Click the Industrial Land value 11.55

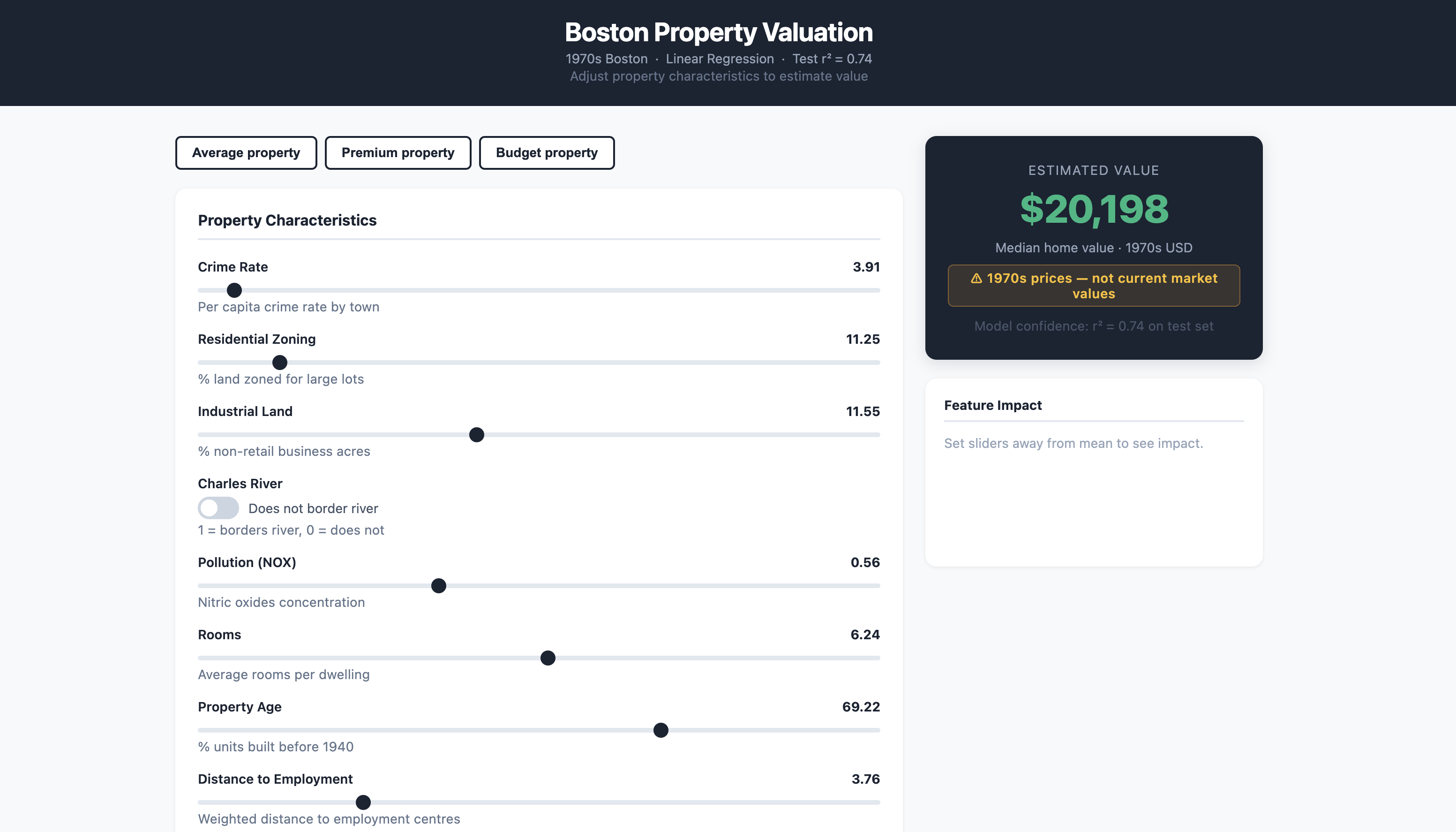(863, 411)
